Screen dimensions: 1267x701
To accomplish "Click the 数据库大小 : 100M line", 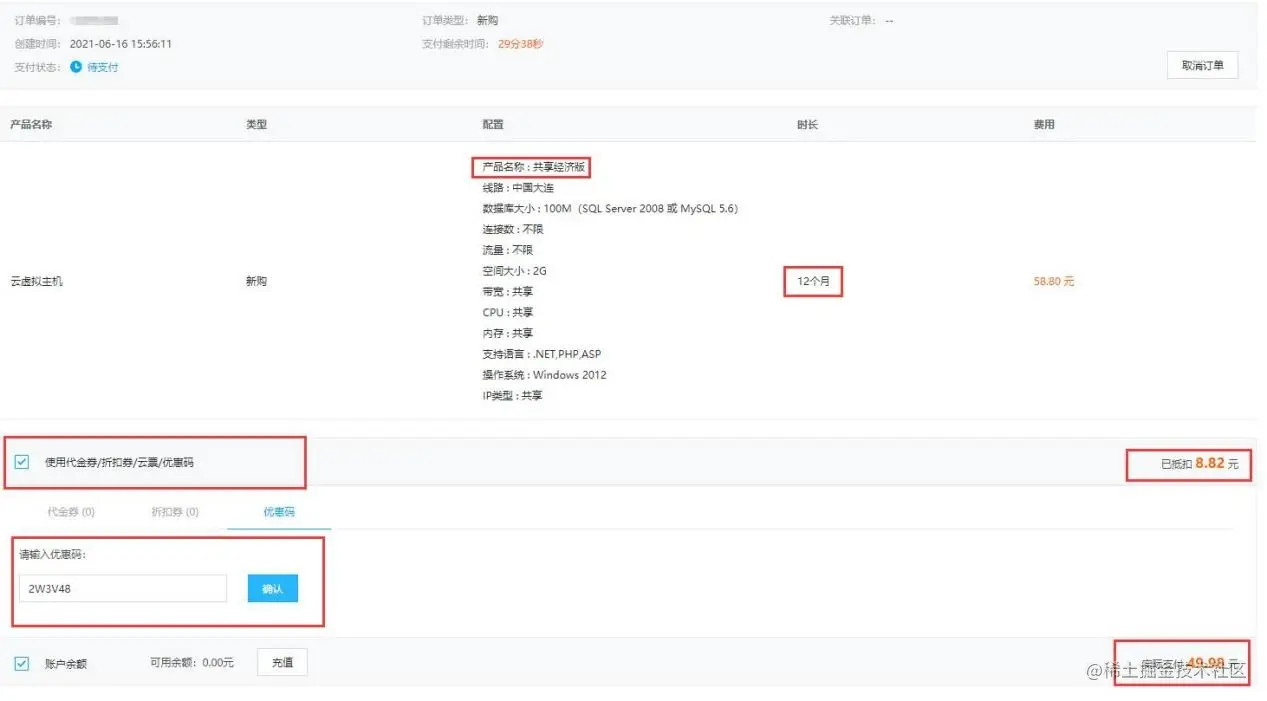I will (610, 209).
